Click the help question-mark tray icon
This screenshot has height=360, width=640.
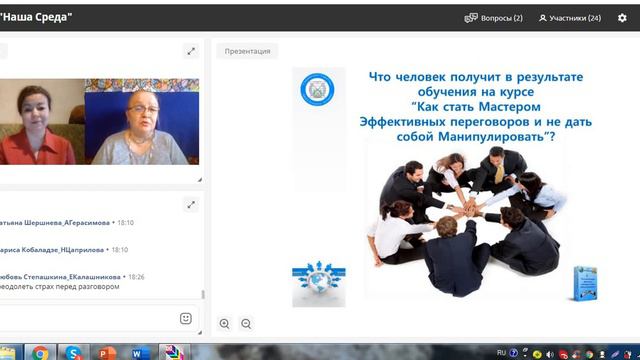point(513,353)
